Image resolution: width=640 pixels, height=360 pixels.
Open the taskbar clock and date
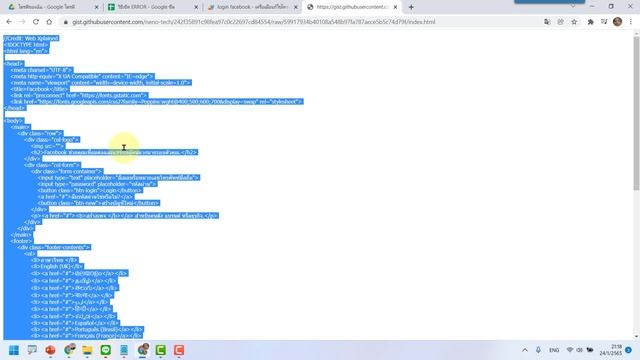coord(611,350)
